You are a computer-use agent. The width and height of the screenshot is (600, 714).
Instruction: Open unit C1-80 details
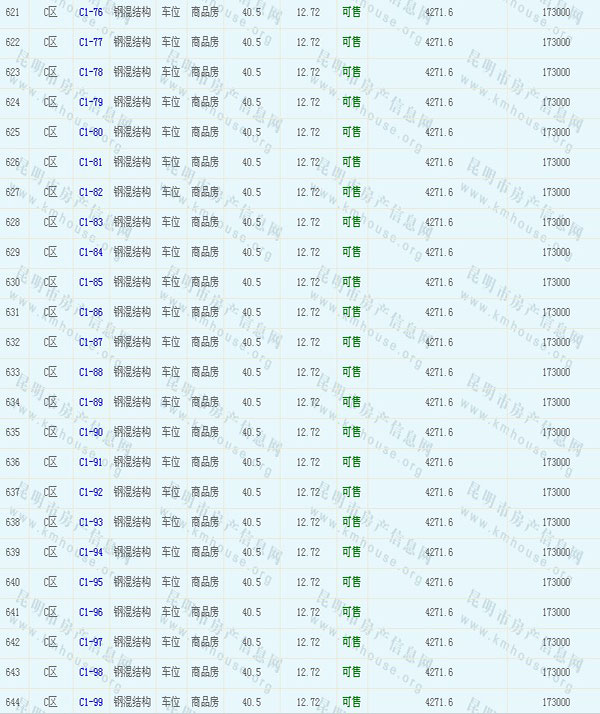coord(90,132)
